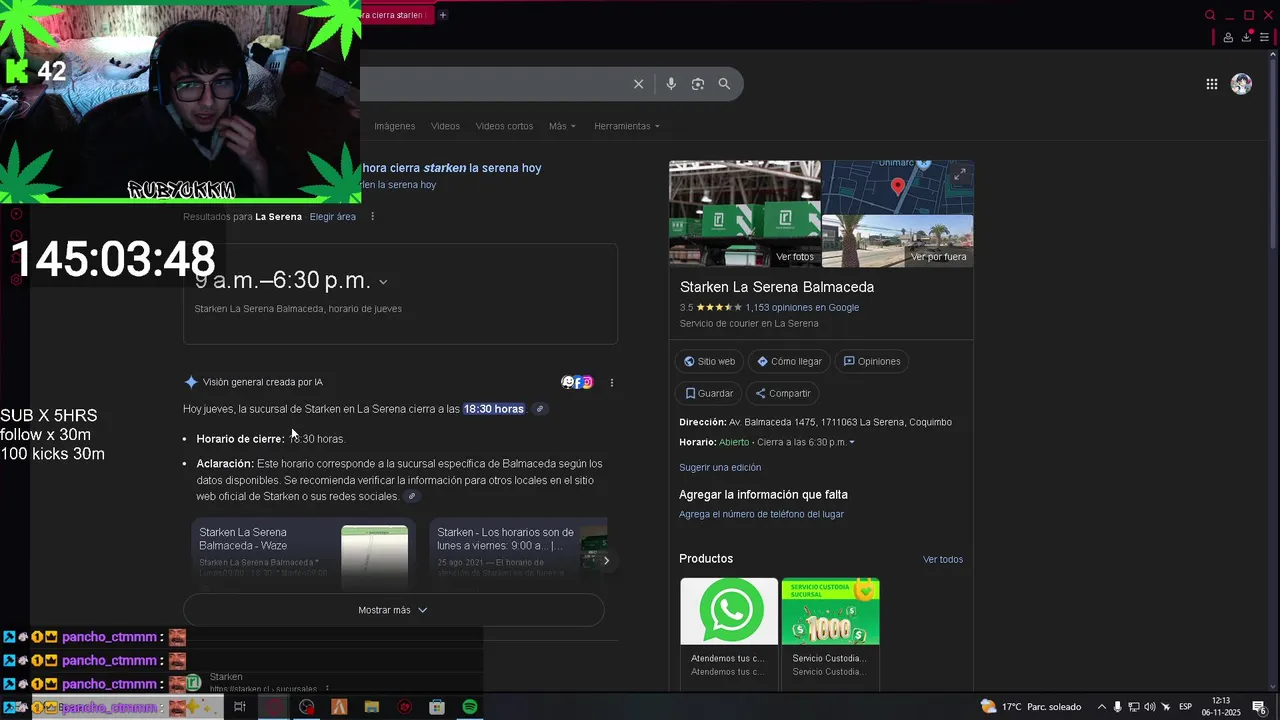Expand the Mostrar más button
This screenshot has width=1280, height=720.
pos(393,610)
